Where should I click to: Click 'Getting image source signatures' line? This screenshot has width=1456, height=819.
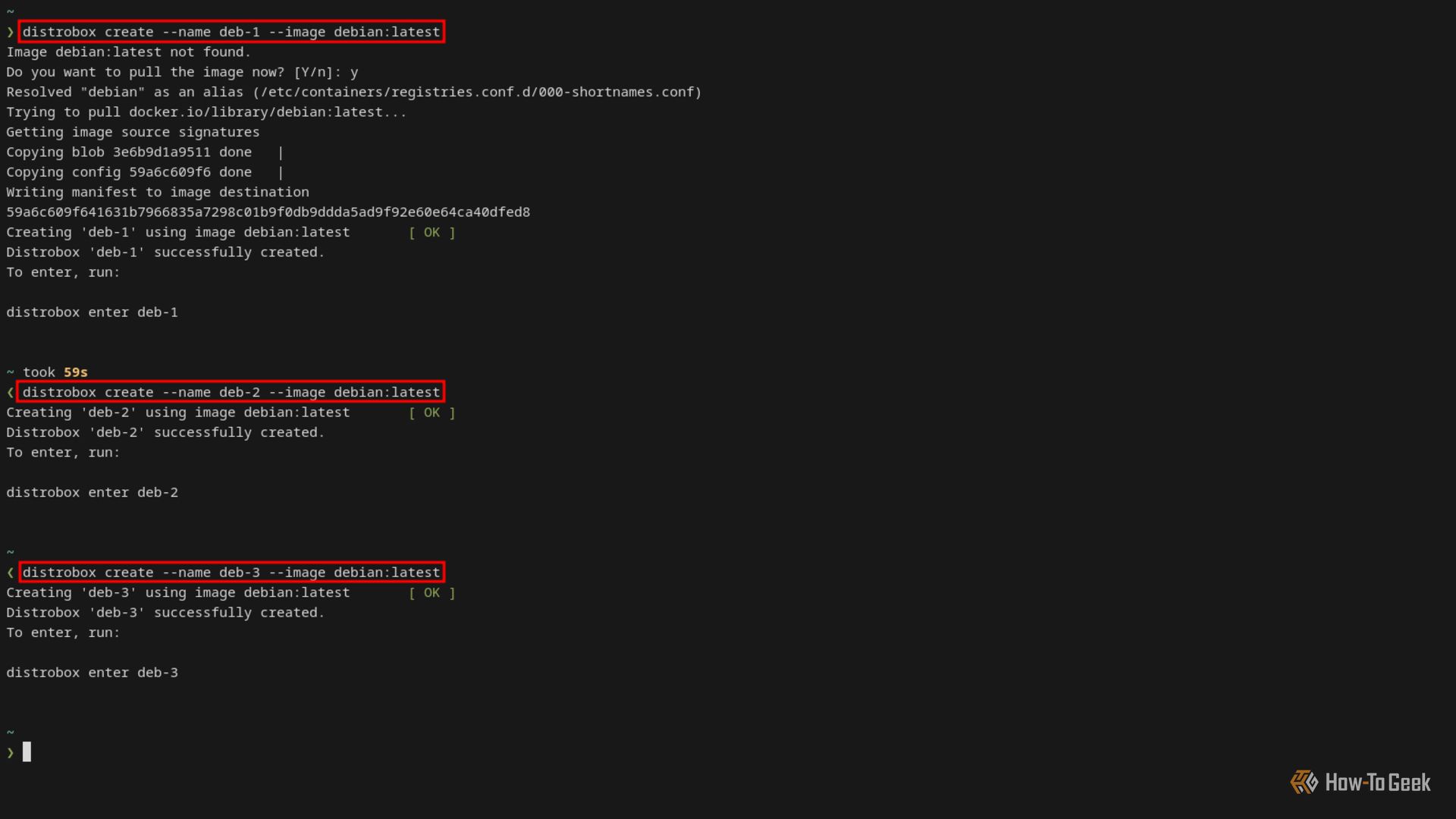pos(133,132)
